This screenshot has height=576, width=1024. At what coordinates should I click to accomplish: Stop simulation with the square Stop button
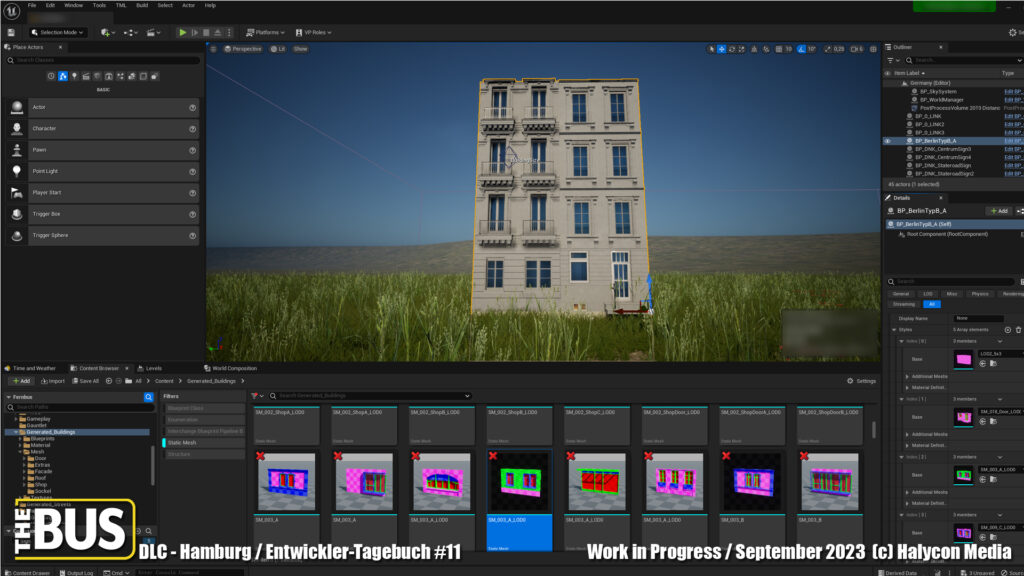pos(208,32)
